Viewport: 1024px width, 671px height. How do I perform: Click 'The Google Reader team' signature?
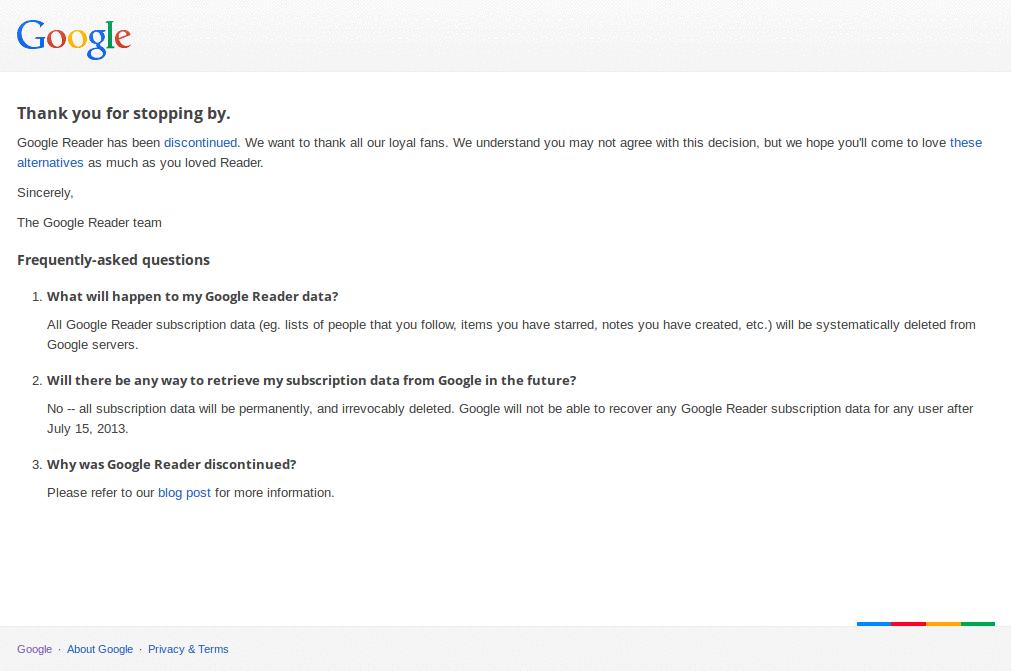(x=89, y=223)
